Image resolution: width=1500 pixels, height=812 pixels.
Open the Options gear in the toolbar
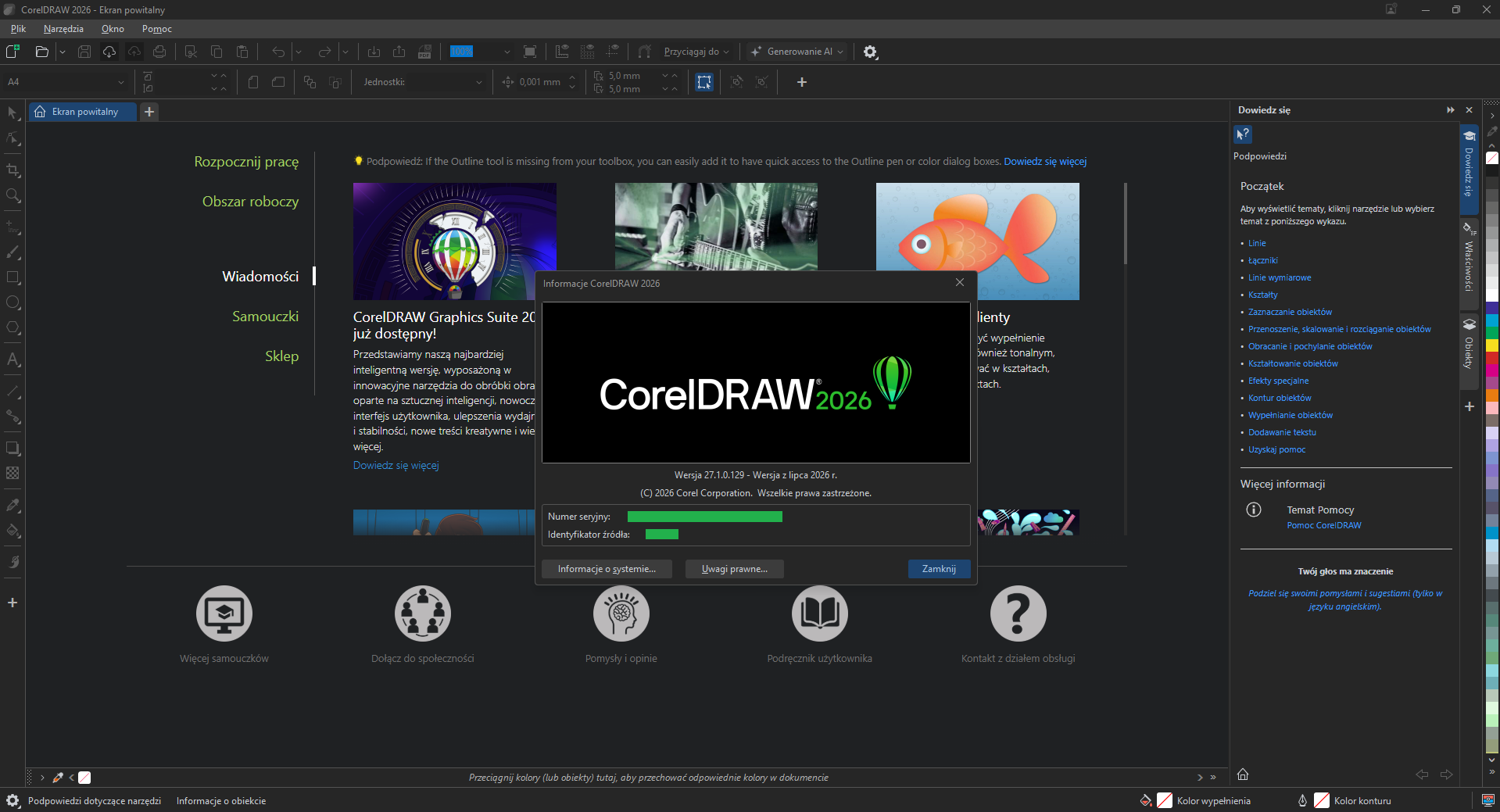(x=870, y=52)
